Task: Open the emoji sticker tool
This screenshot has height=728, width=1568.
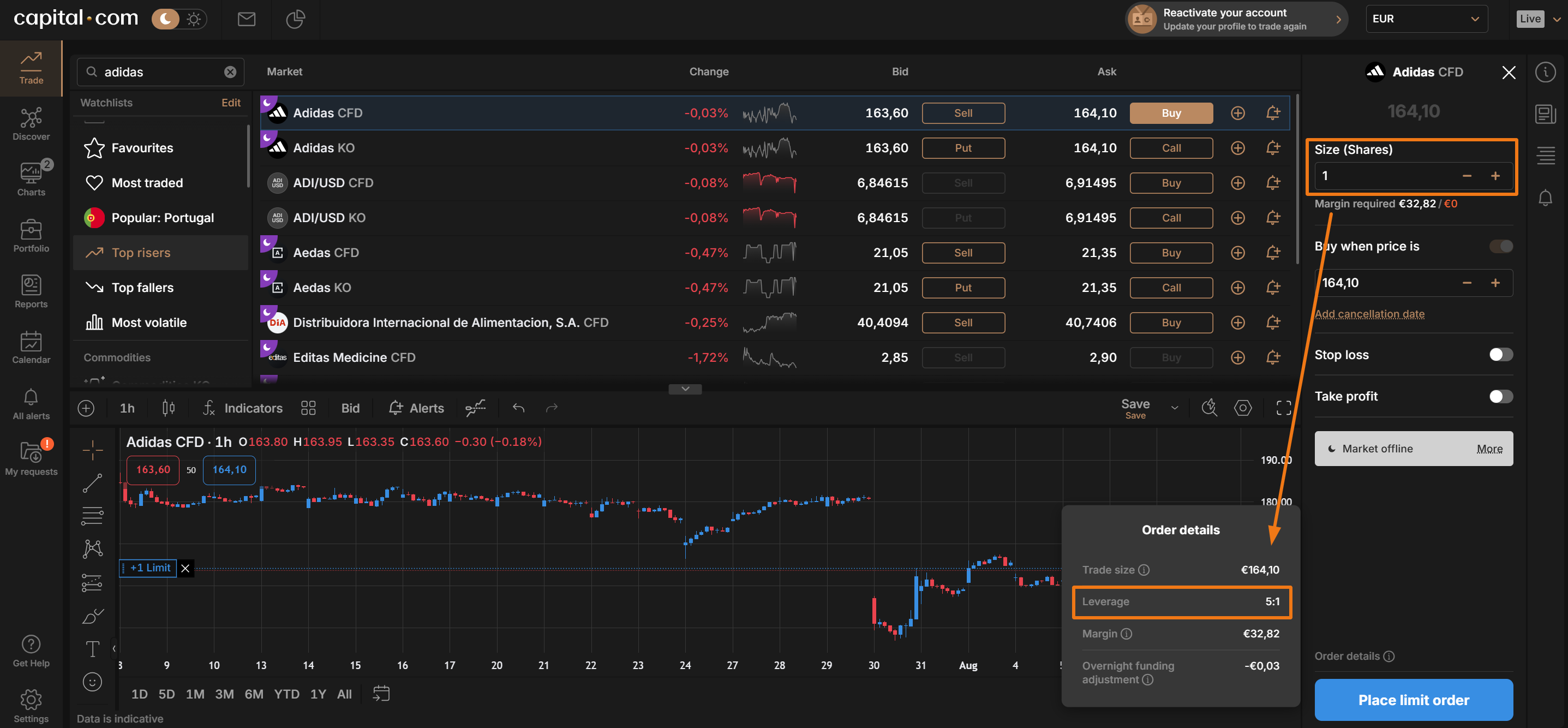Action: pos(93,682)
